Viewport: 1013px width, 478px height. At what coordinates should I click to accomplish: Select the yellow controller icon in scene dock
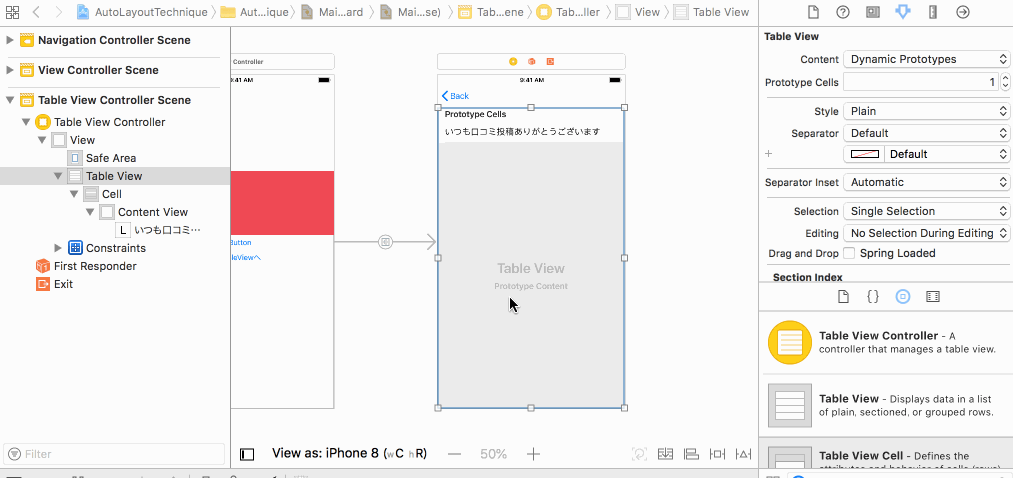[x=513, y=61]
